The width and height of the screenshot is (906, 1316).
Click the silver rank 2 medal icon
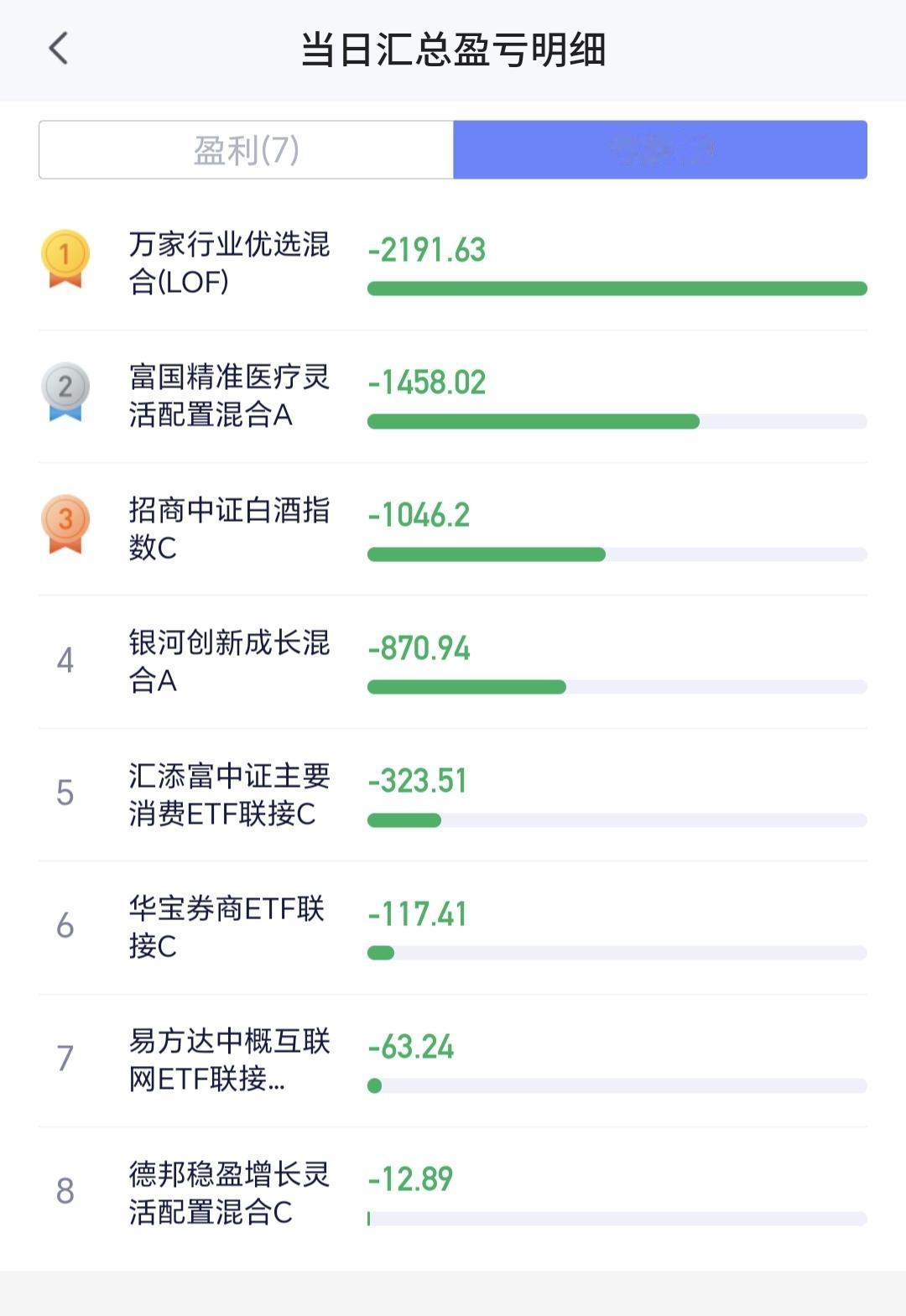coord(65,392)
